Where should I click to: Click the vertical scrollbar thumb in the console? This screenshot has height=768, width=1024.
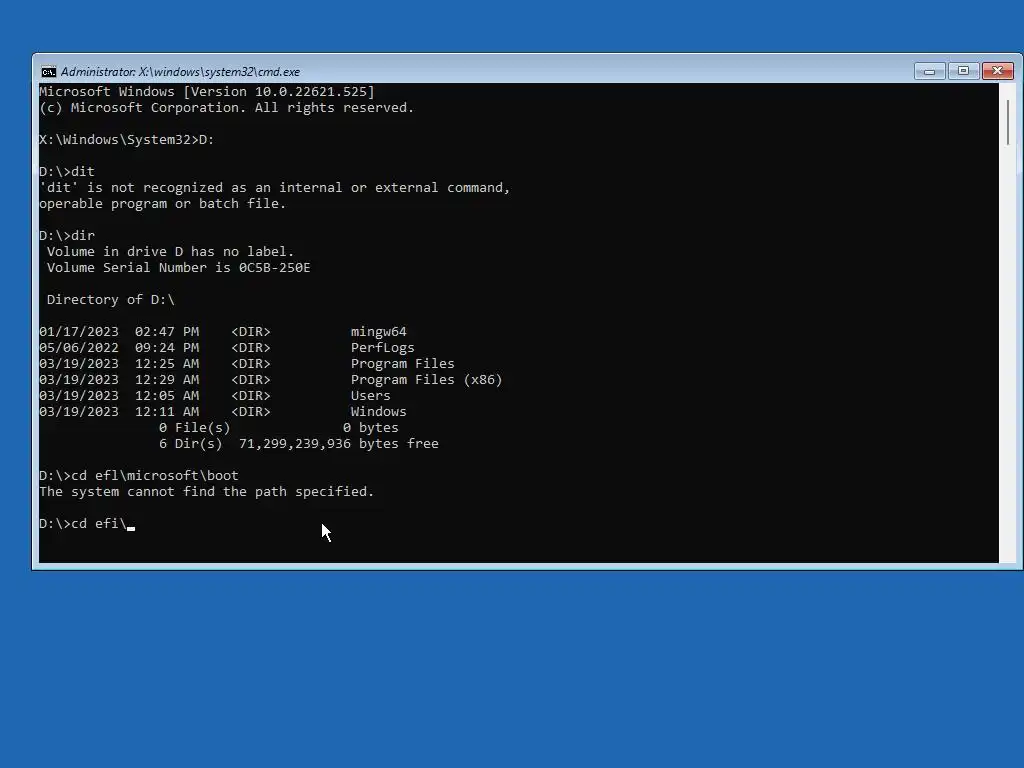(x=1008, y=122)
